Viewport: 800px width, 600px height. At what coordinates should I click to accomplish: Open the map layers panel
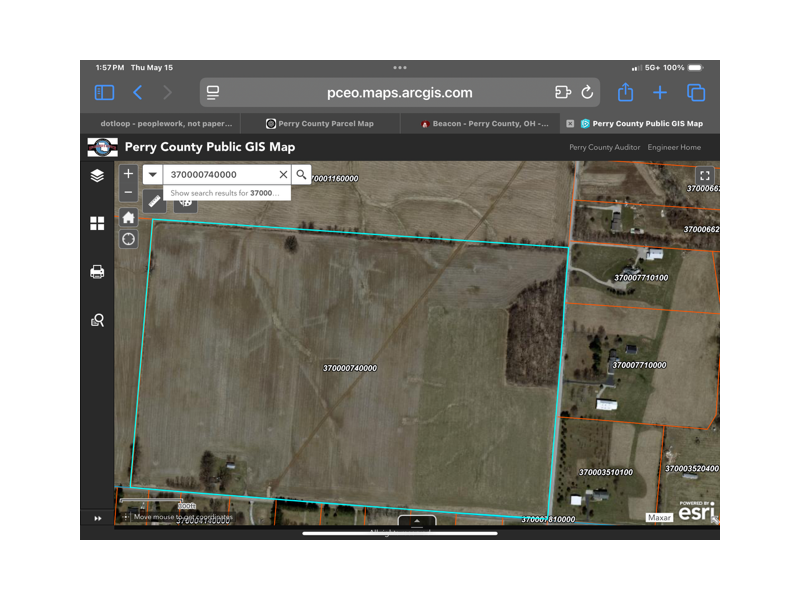click(x=97, y=176)
